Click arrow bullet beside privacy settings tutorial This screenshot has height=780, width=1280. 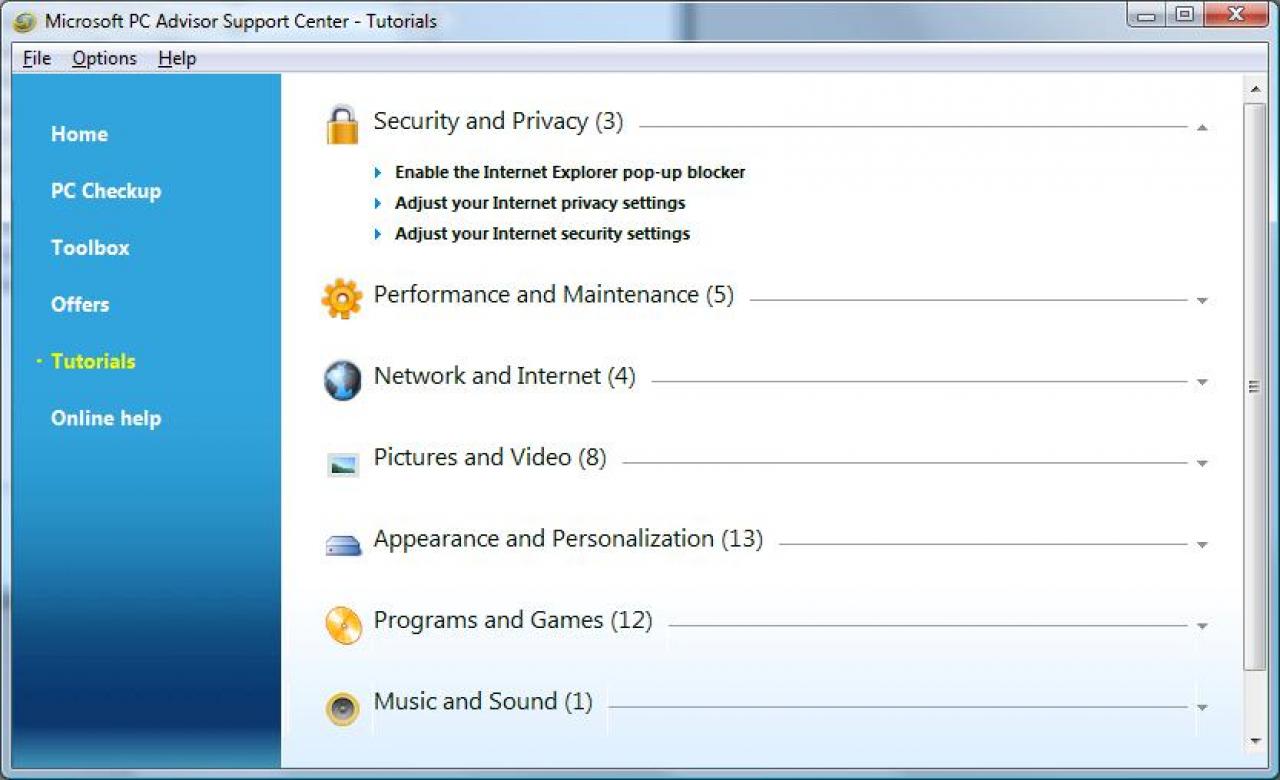click(x=378, y=203)
